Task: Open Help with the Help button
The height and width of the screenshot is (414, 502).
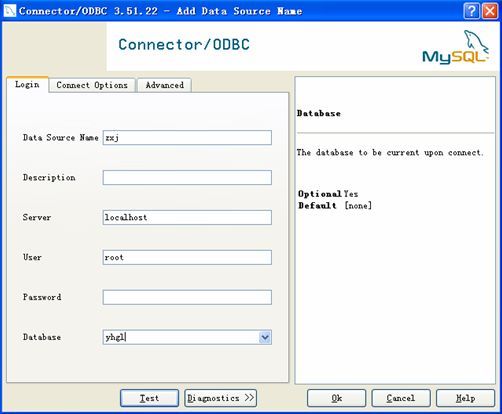Action: (x=465, y=398)
